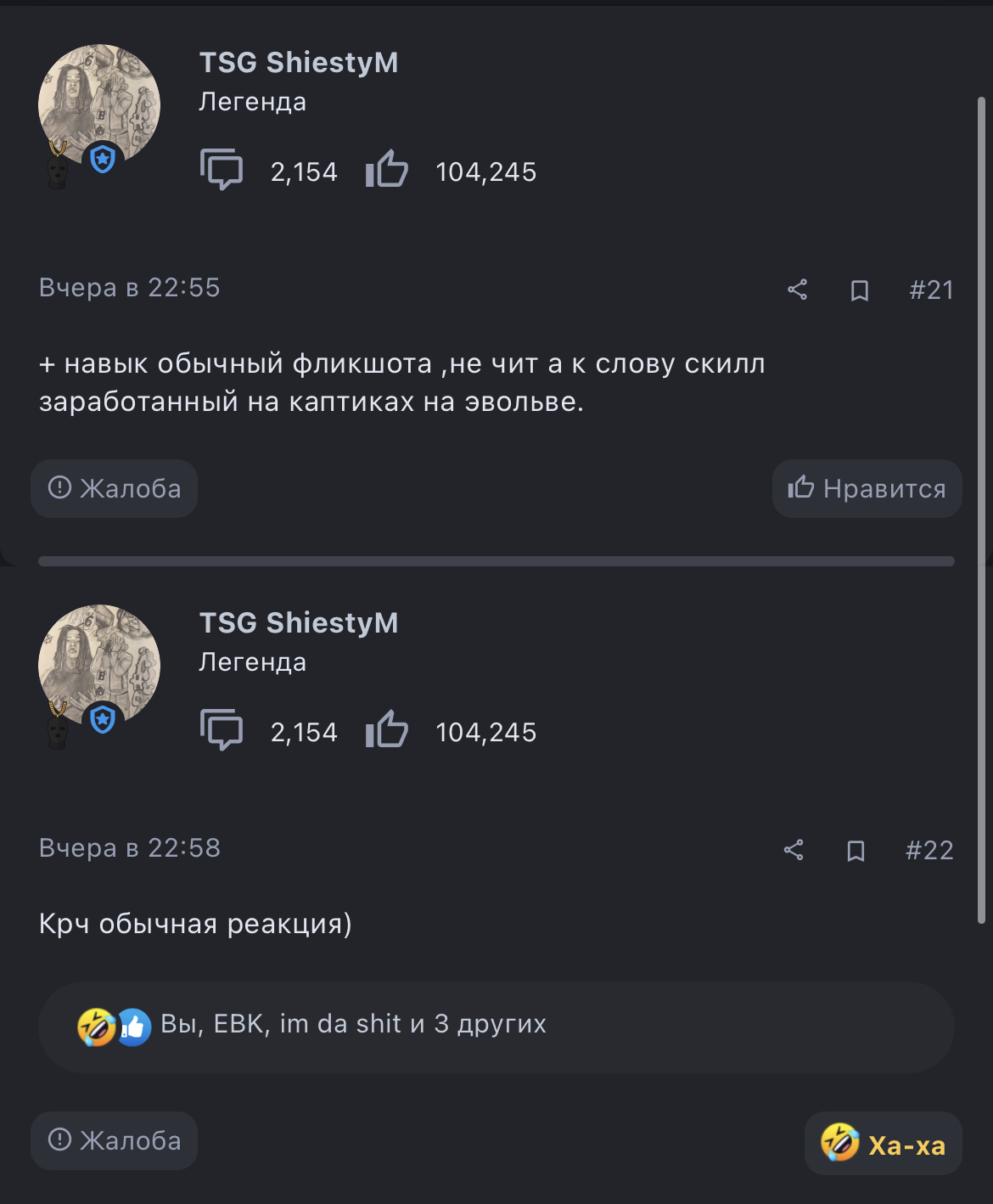Open TSG ShiestyM profile from second post
The image size is (993, 1204).
(299, 623)
